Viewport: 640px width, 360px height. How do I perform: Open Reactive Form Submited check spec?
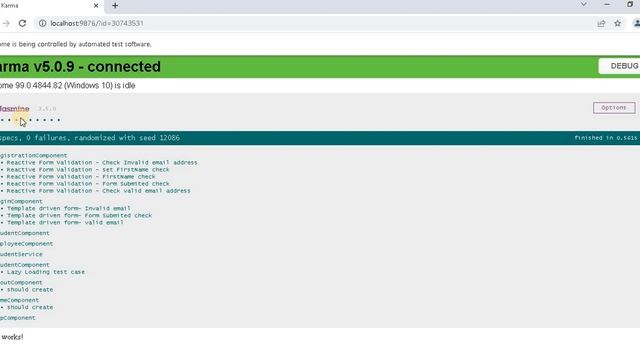coord(88,184)
